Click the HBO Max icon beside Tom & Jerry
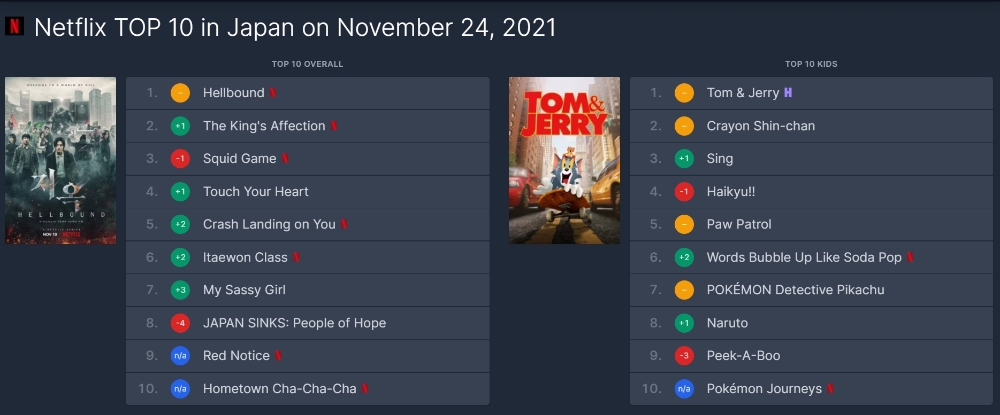 [x=788, y=93]
